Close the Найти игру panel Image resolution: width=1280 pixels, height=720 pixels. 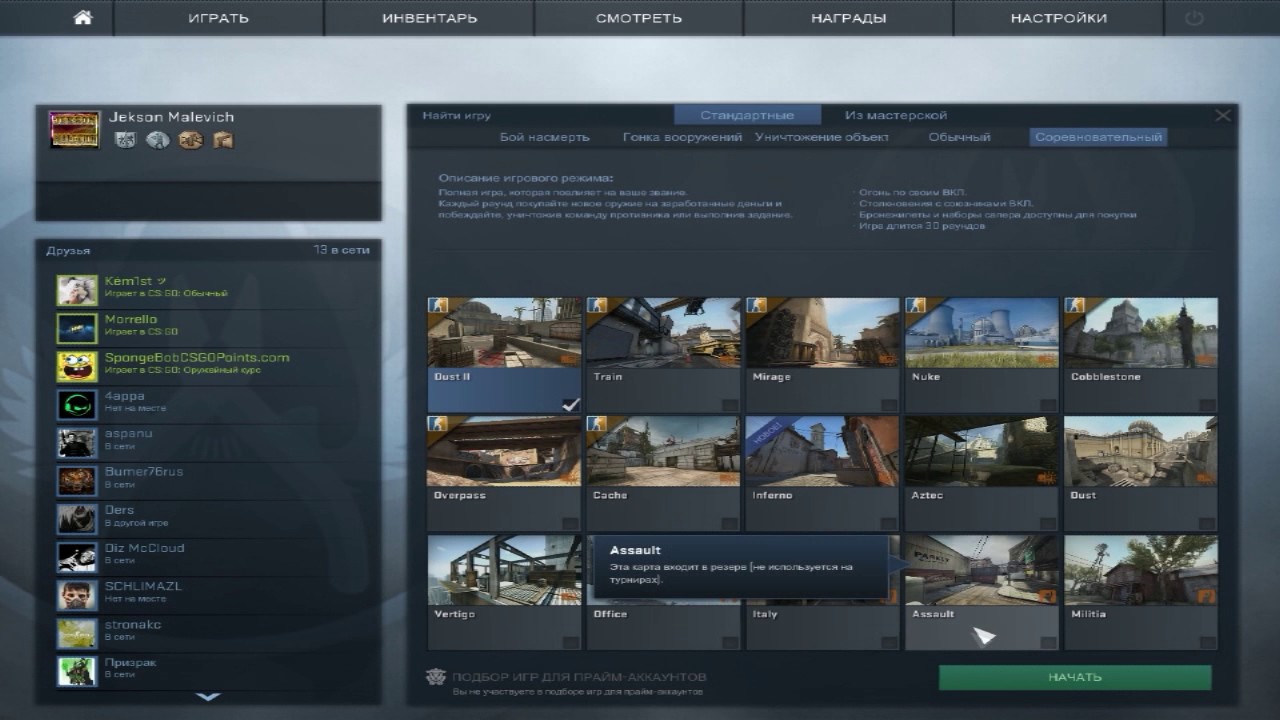[1223, 116]
